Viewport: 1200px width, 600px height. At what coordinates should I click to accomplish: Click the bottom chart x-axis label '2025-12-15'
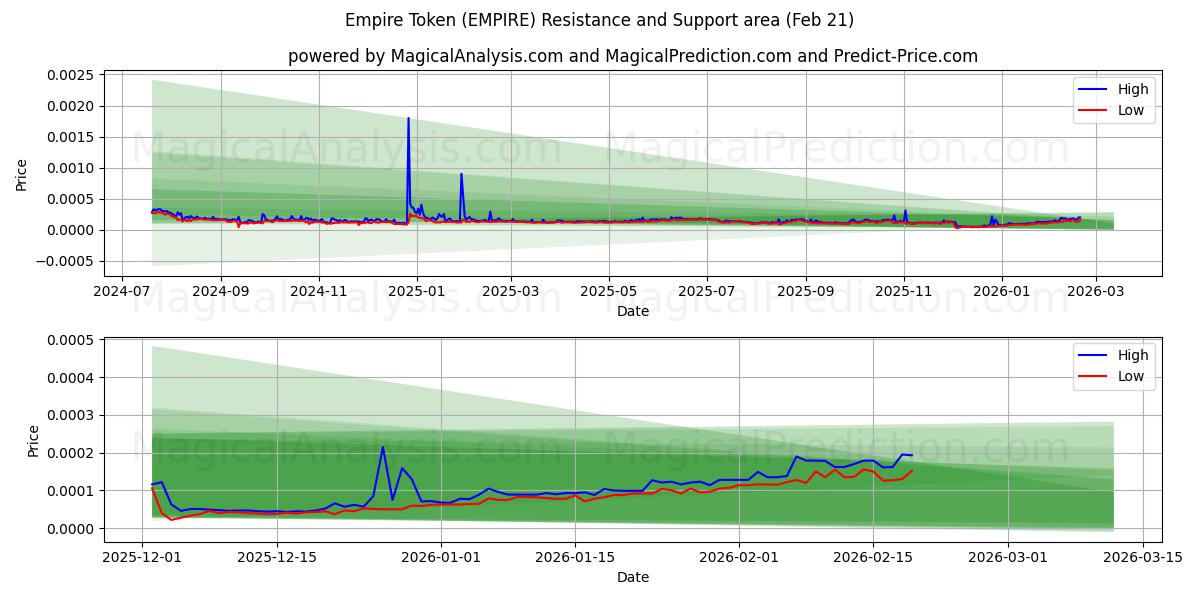(277, 556)
